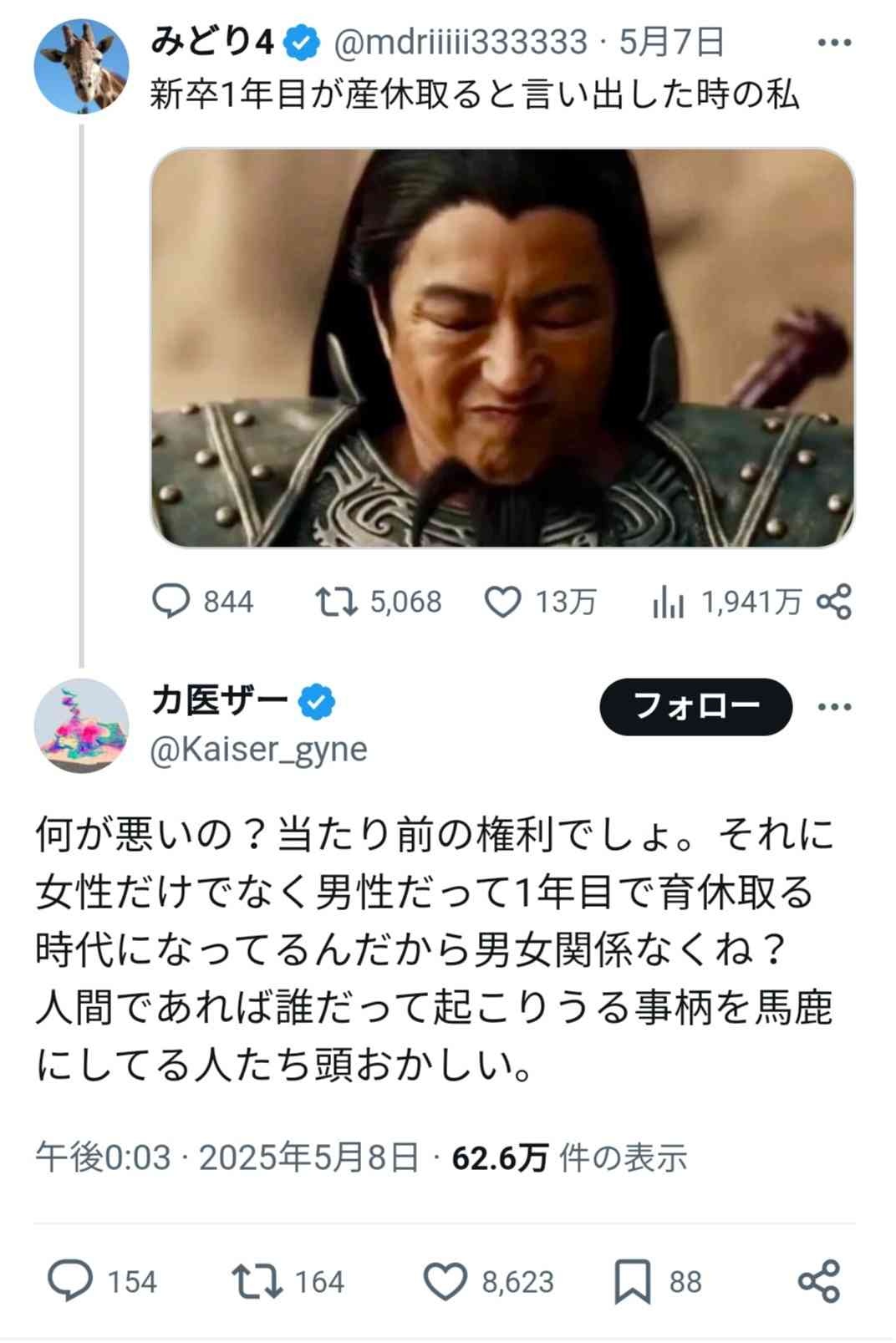Share the カ医ザー tweet
Viewport: 896px width, 1343px height.
818,1282
